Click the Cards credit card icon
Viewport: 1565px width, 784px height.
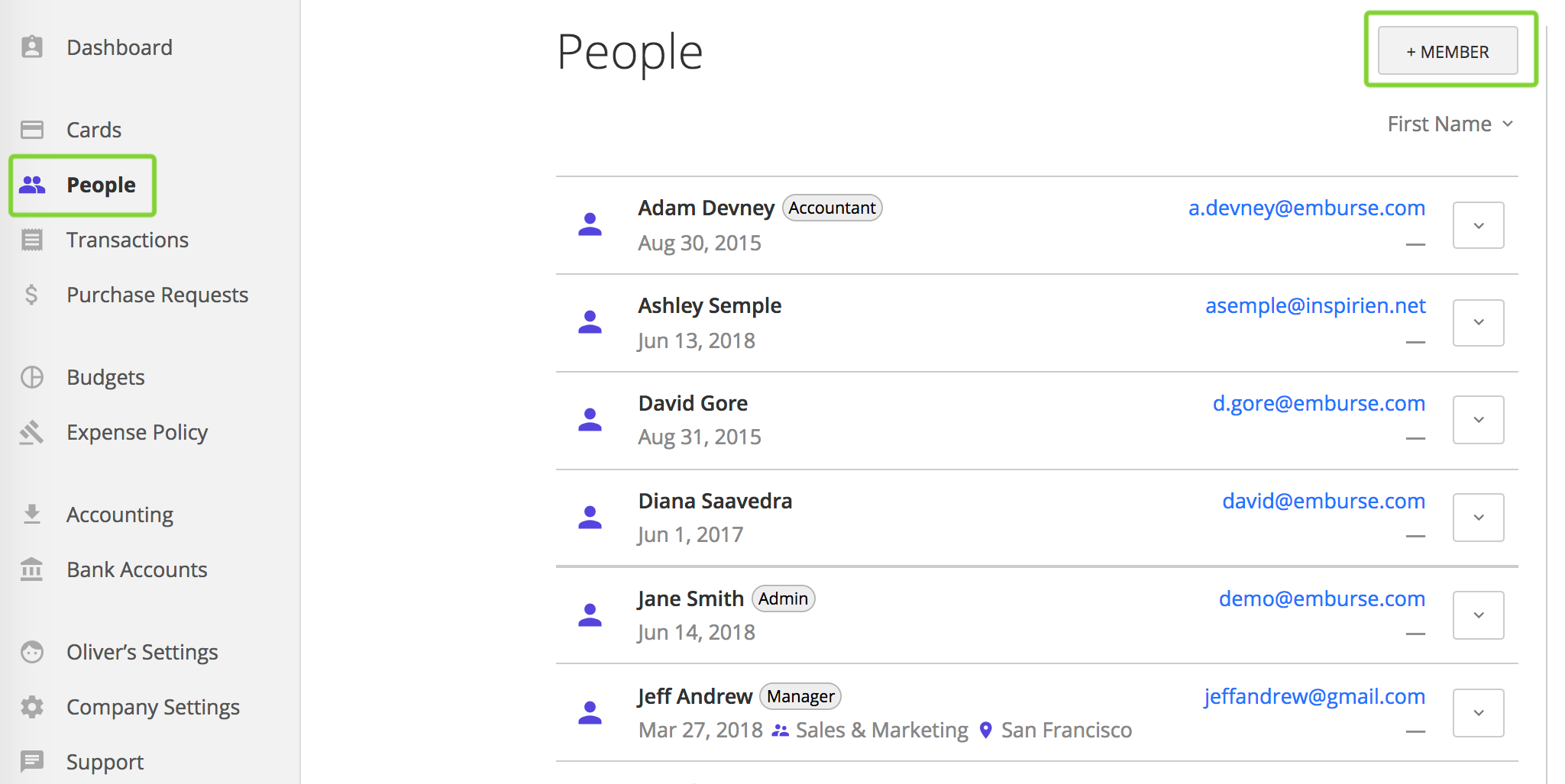[x=32, y=130]
